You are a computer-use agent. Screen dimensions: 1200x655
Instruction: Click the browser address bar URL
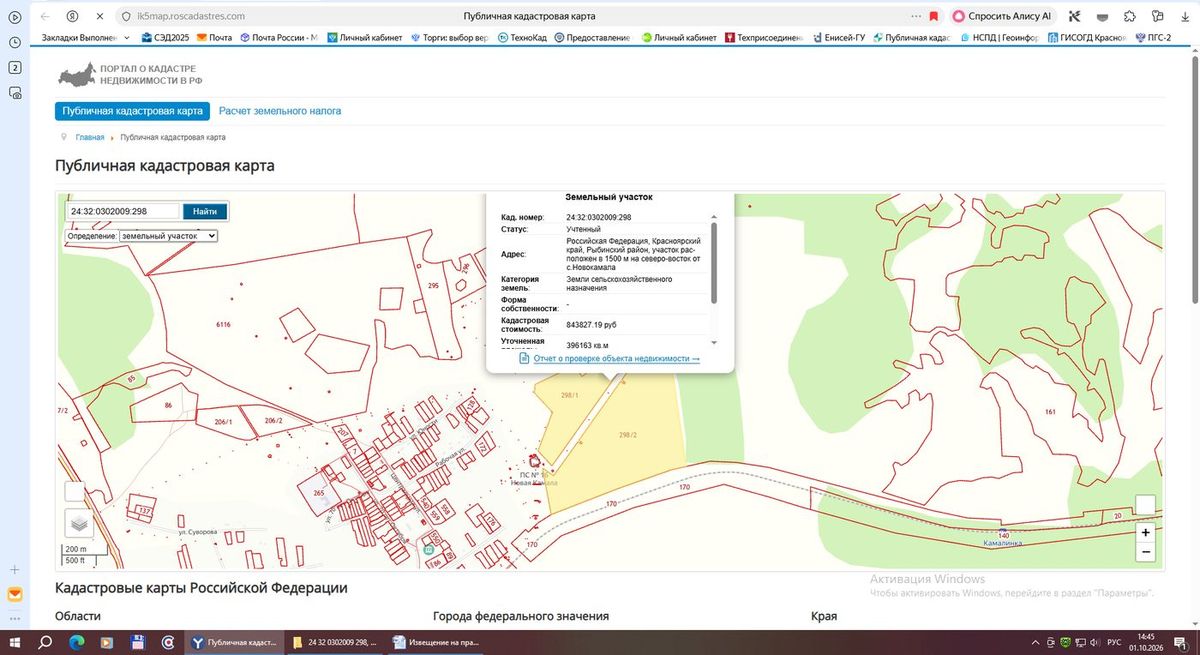191,17
